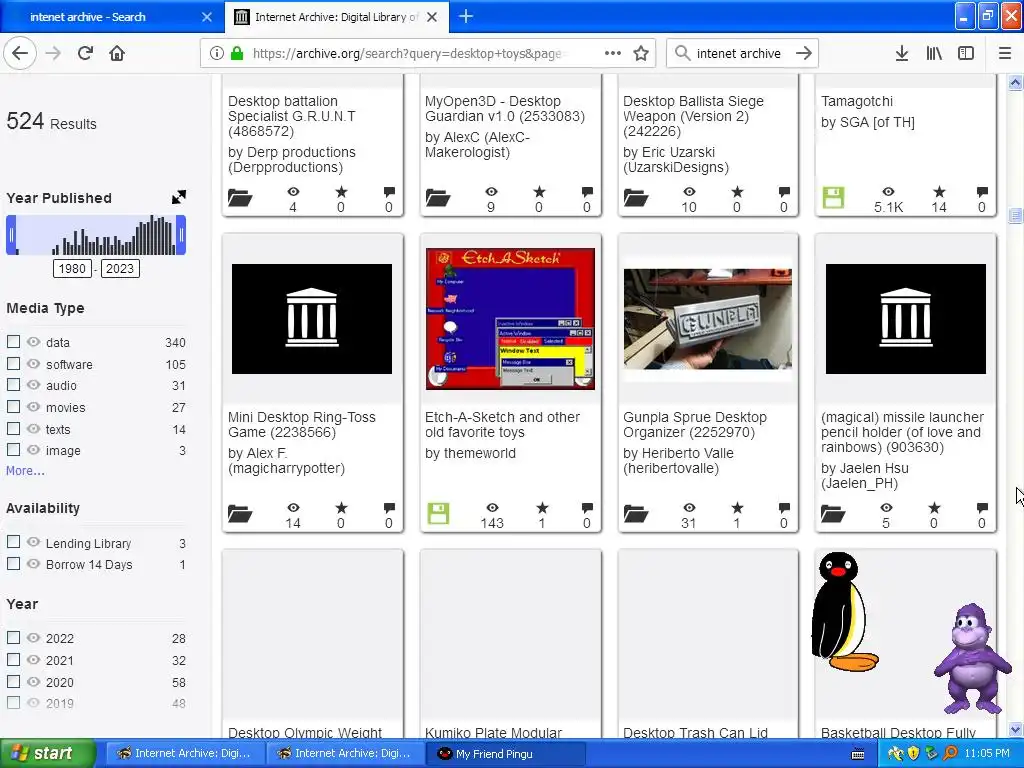
Task: Open Etch-A-Sketch and other old favorite toys
Action: (502, 424)
